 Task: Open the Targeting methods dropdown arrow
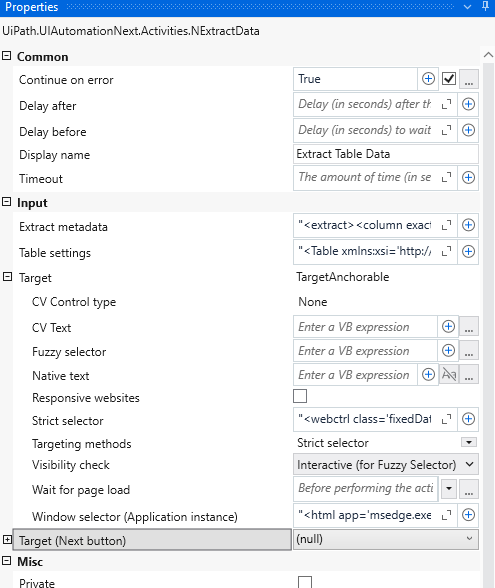pos(469,442)
